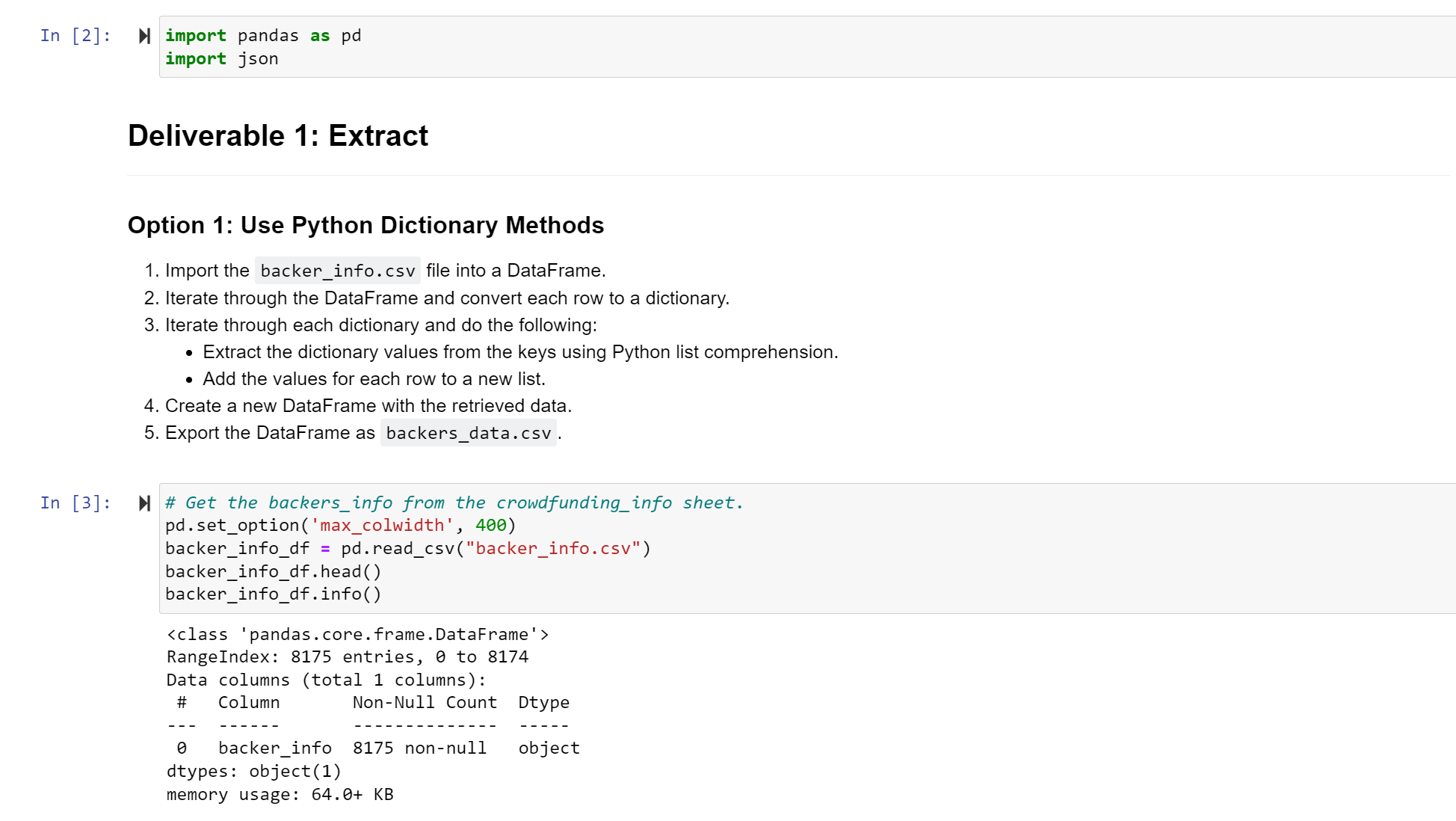
Task: Click the backers_data.csv inline code in step 5
Action: 469,433
